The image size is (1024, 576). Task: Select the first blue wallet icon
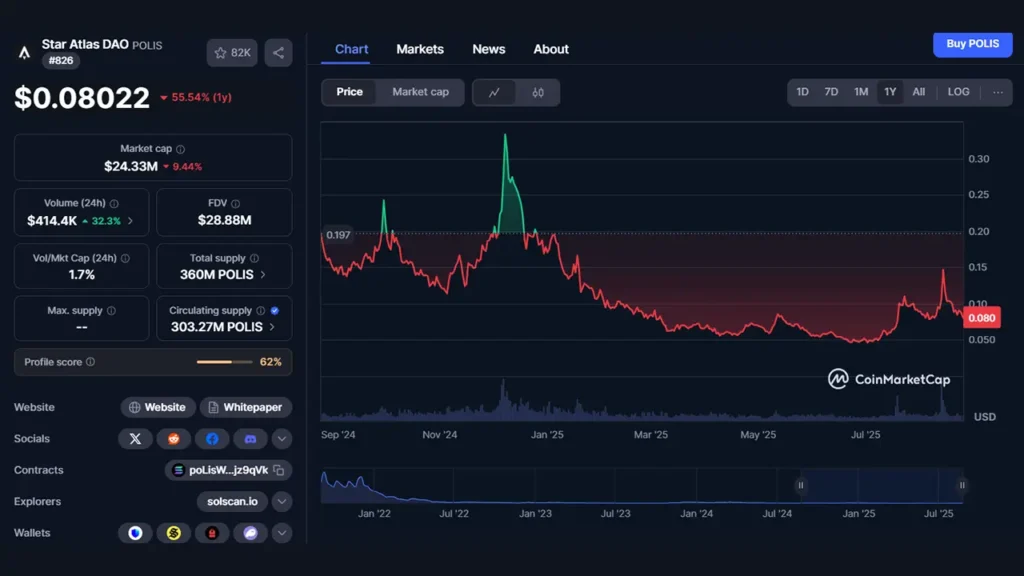(135, 533)
